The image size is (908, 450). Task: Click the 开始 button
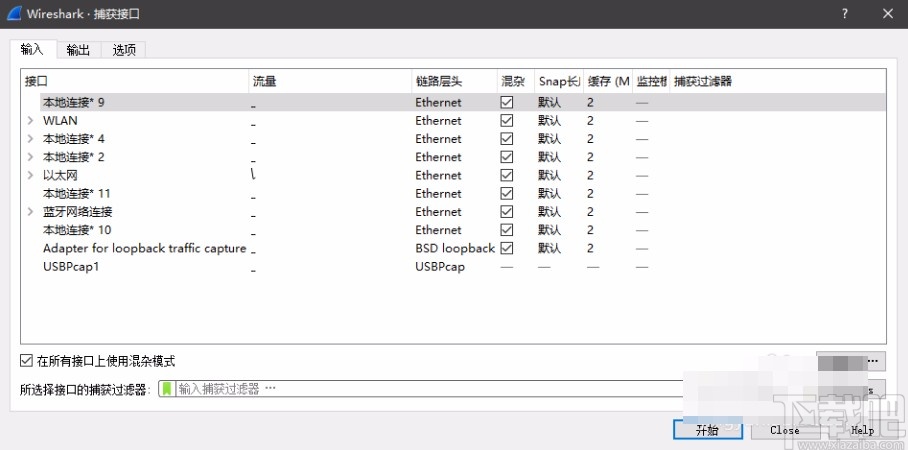707,430
